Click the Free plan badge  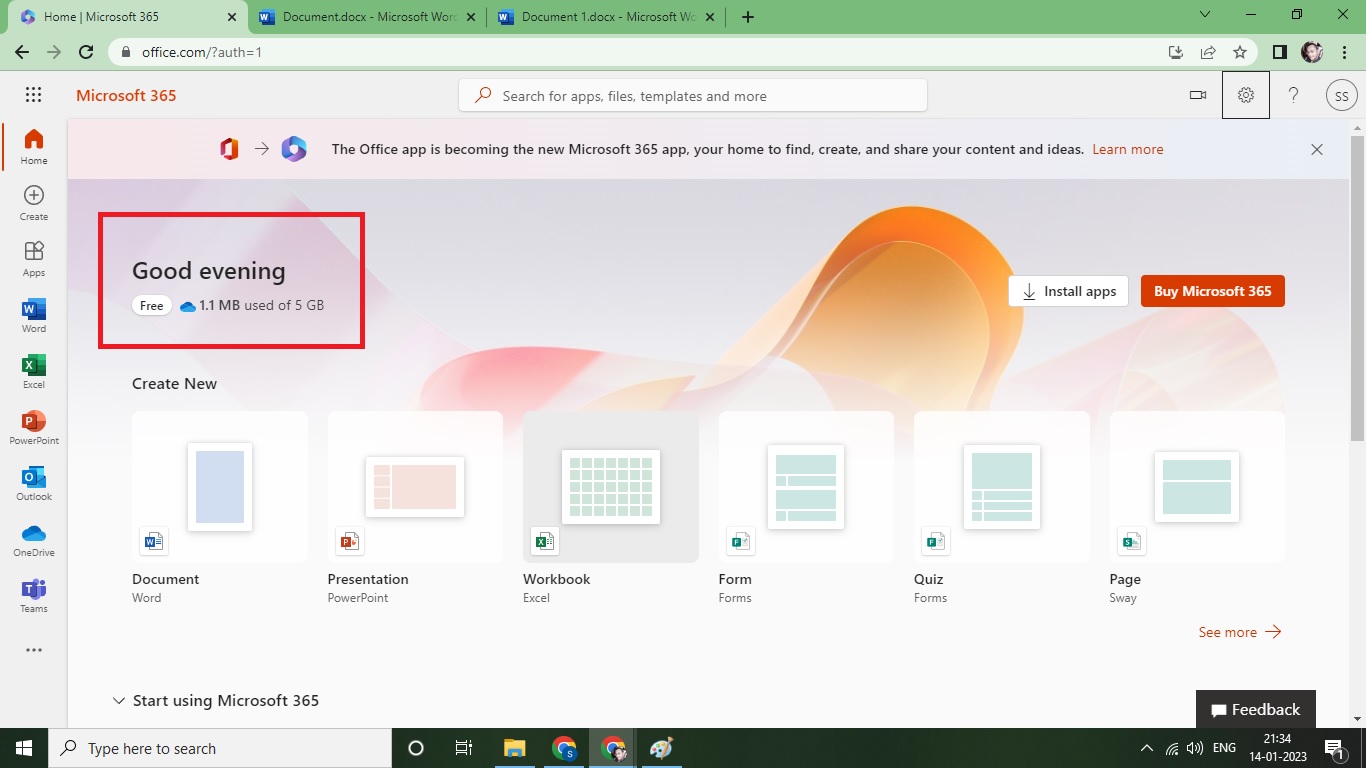pyautogui.click(x=152, y=306)
